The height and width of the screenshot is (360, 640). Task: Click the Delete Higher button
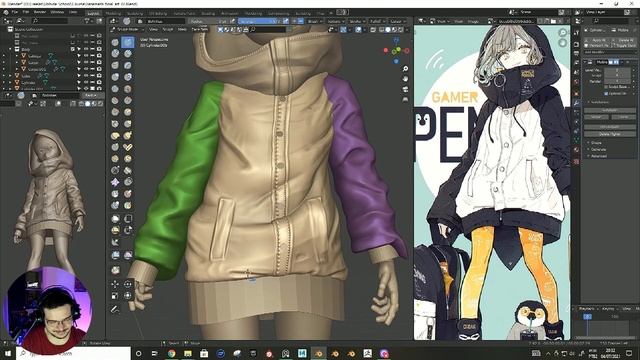(609, 134)
